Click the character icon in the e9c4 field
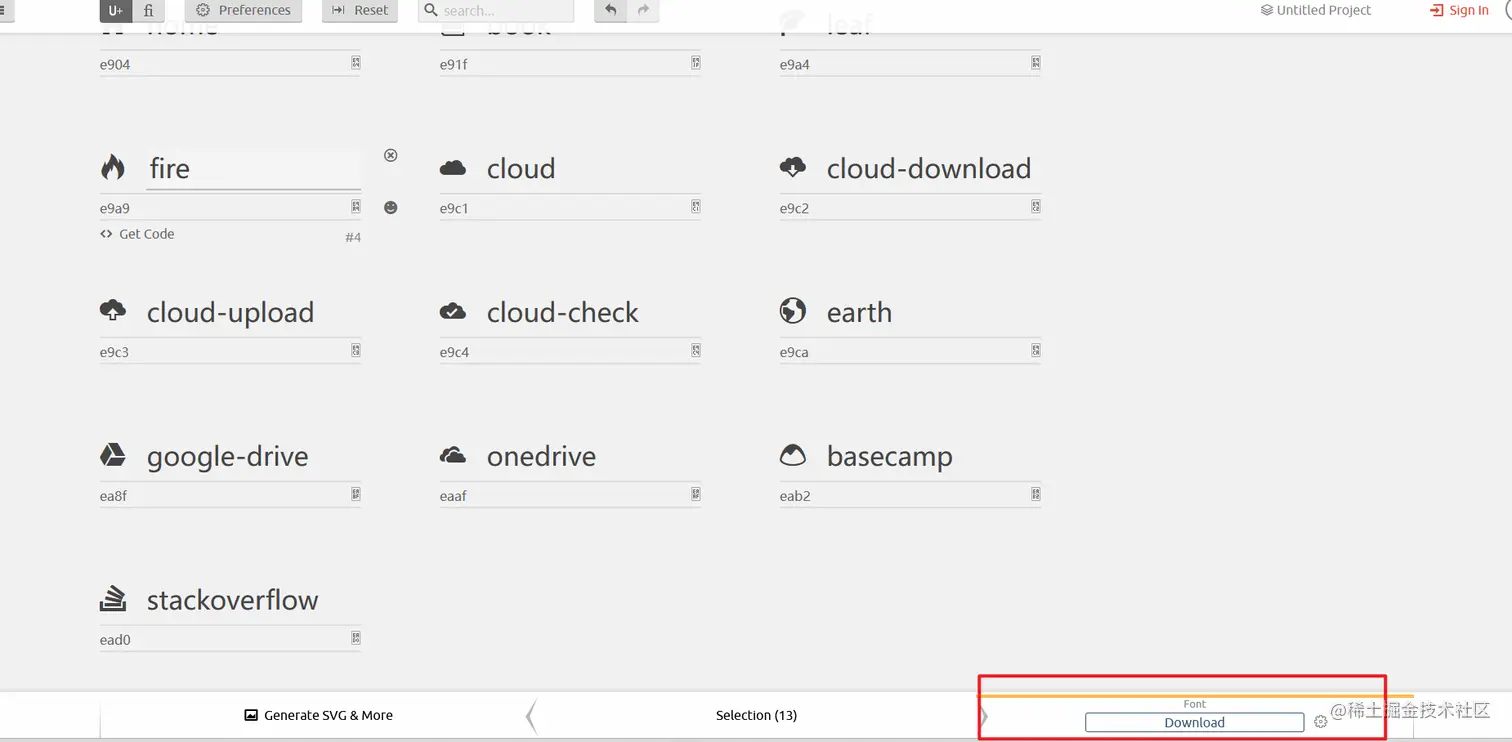The width and height of the screenshot is (1512, 742). [x=696, y=351]
